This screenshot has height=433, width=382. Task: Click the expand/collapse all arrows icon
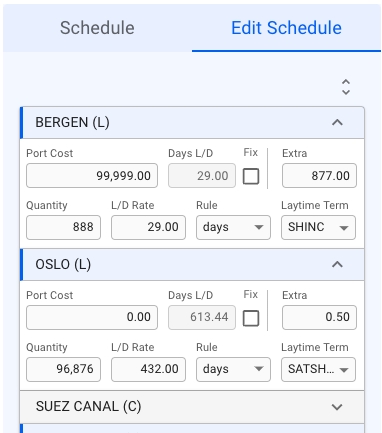(x=346, y=87)
